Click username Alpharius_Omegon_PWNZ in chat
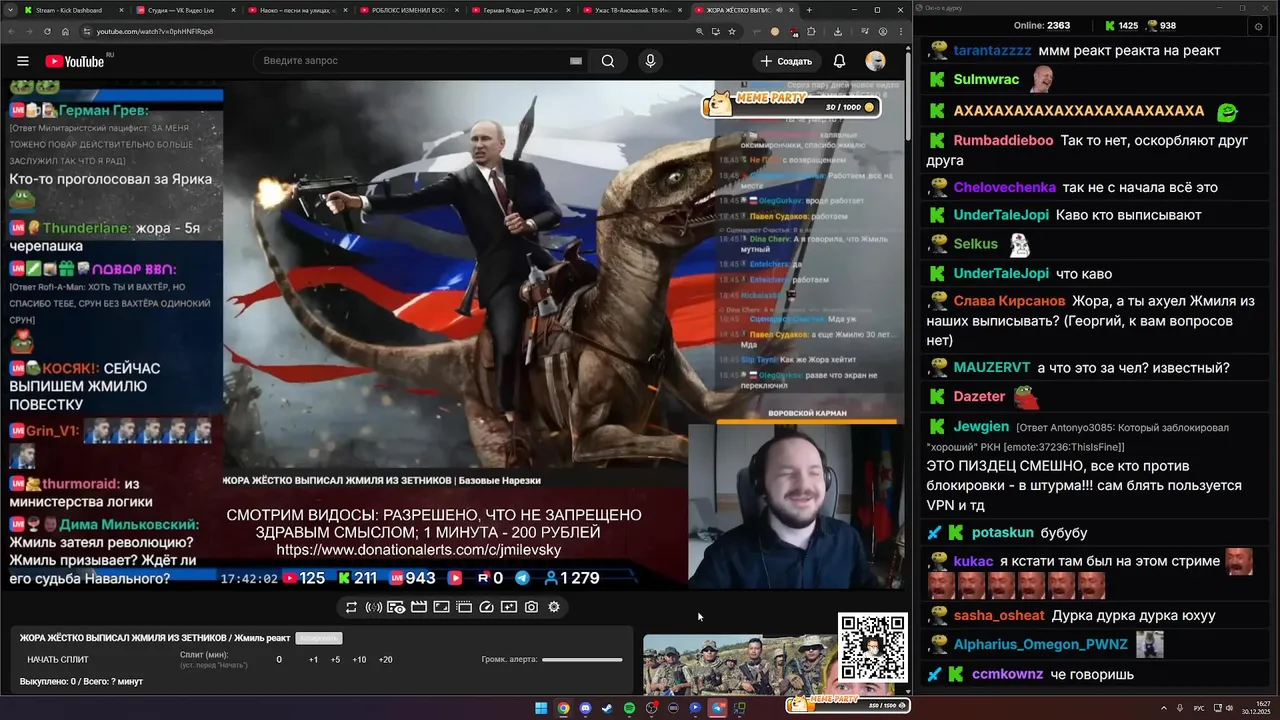The width and height of the screenshot is (1280, 720). point(1040,645)
